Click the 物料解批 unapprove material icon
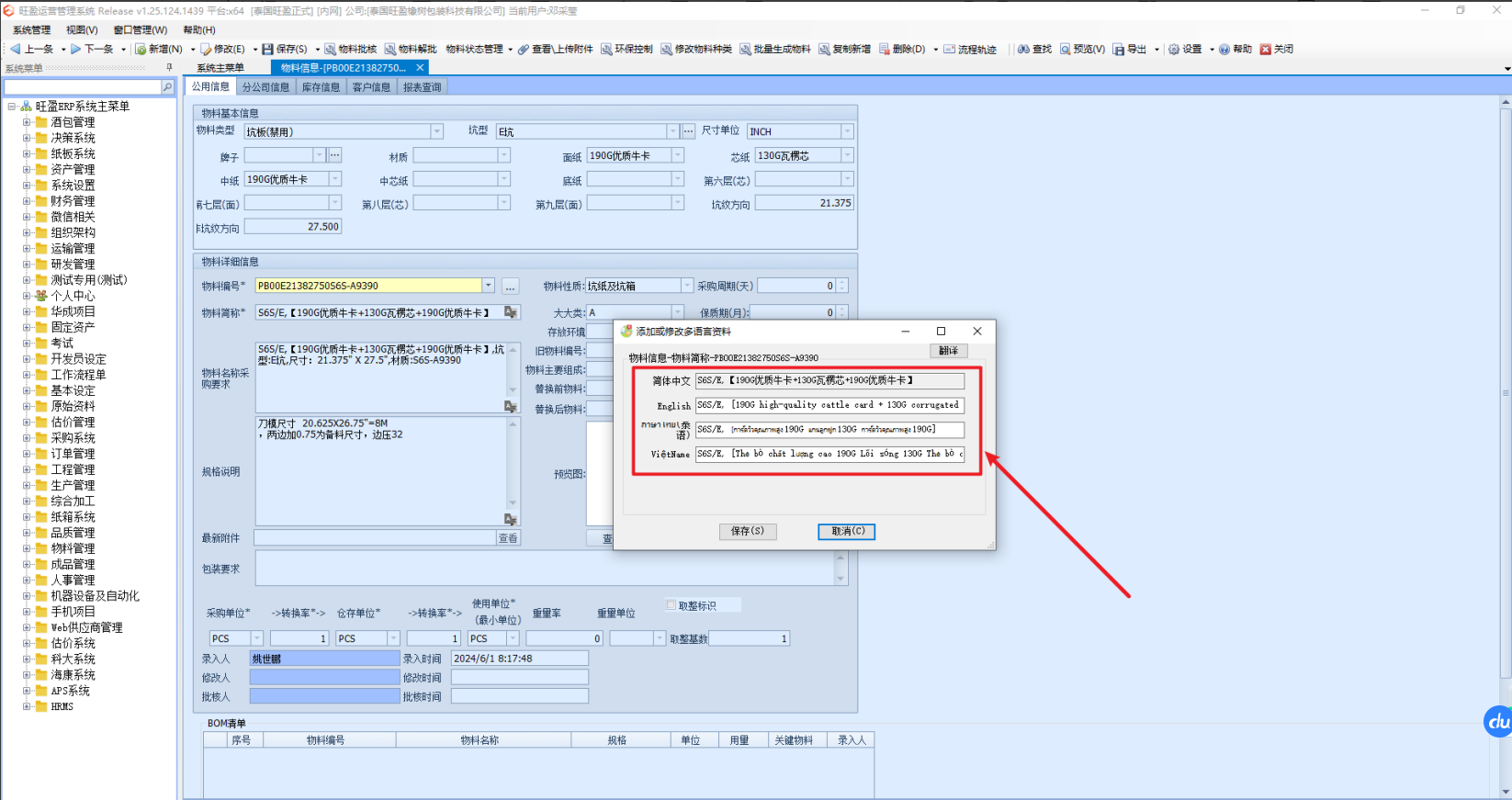Image resolution: width=1512 pixels, height=800 pixels. click(x=390, y=49)
